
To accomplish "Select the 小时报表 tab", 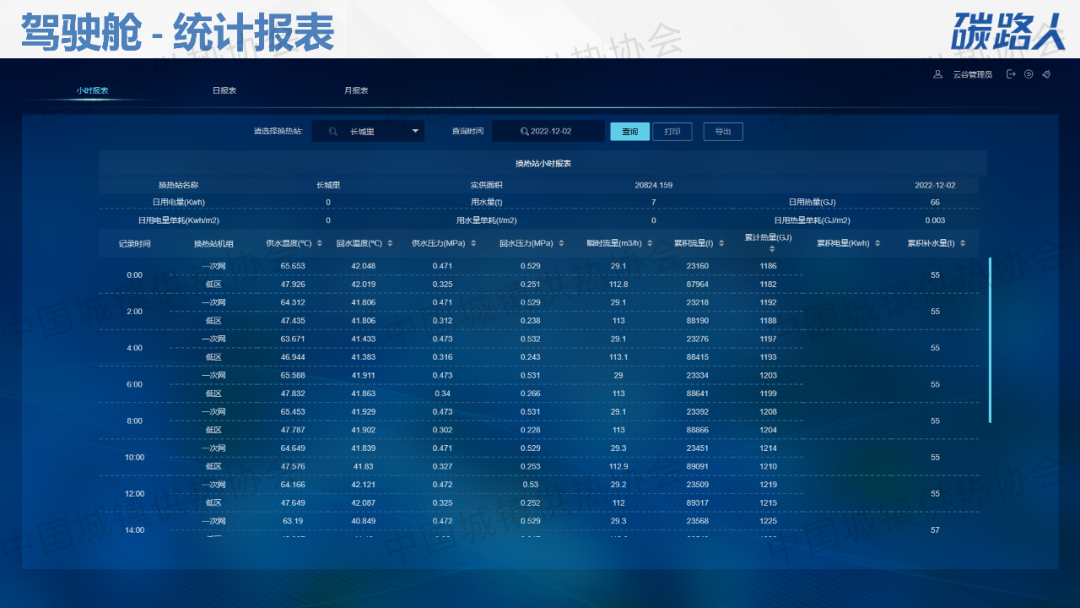I will [x=92, y=90].
